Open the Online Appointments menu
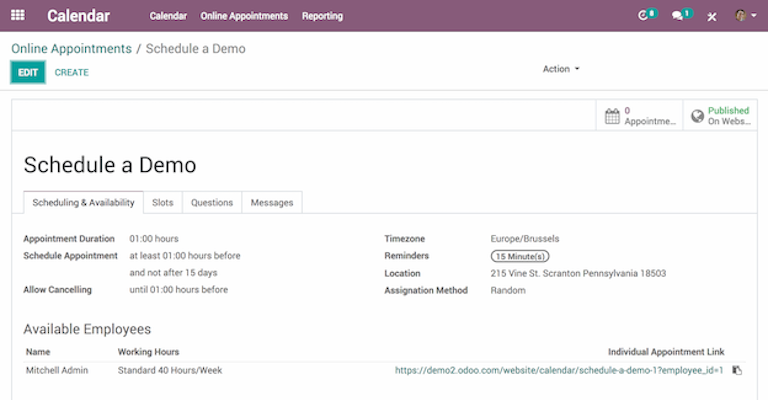Screen dimensions: 768x400 coord(244,16)
